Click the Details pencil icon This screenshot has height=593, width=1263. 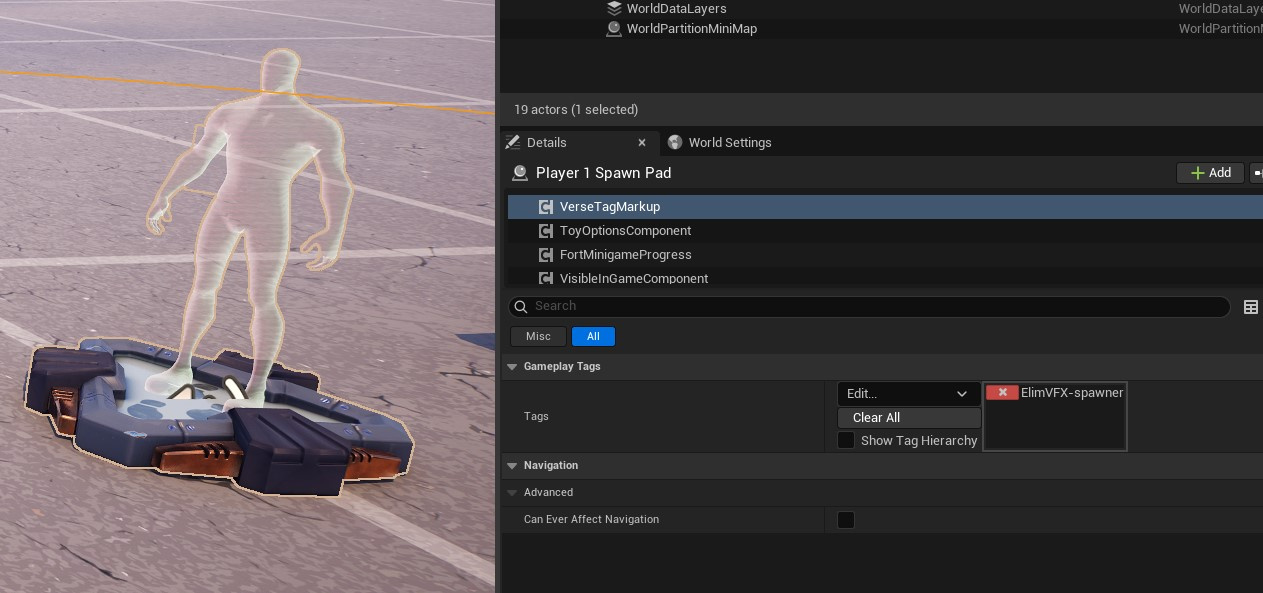[x=513, y=142]
